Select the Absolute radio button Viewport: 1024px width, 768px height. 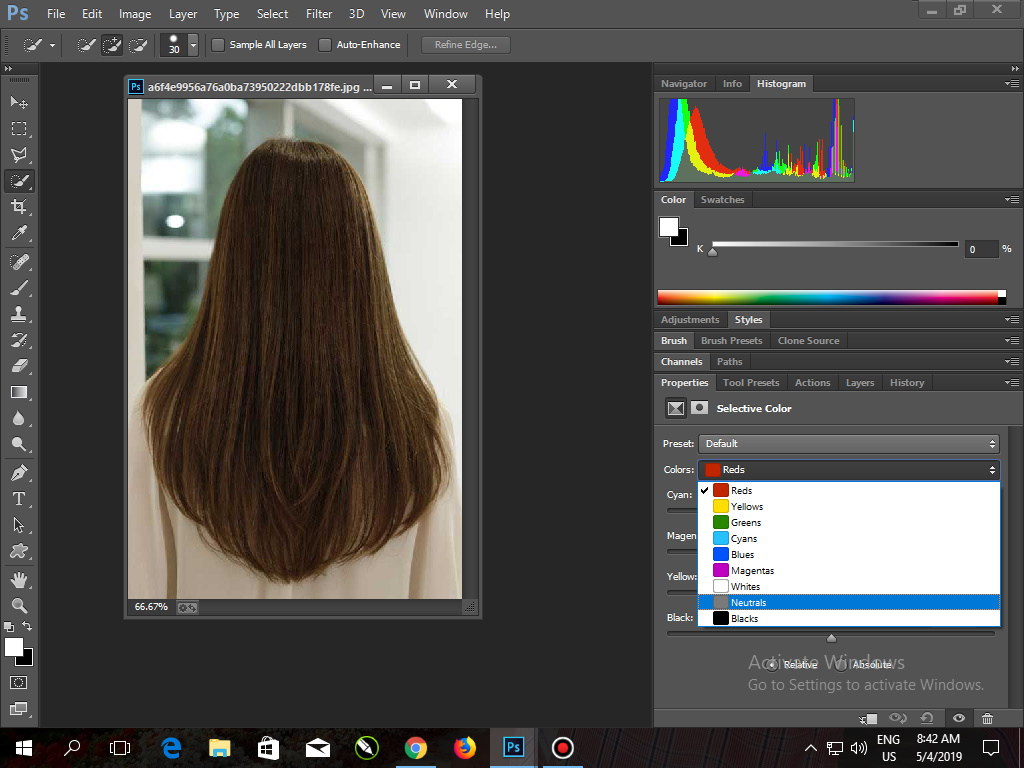(x=842, y=664)
